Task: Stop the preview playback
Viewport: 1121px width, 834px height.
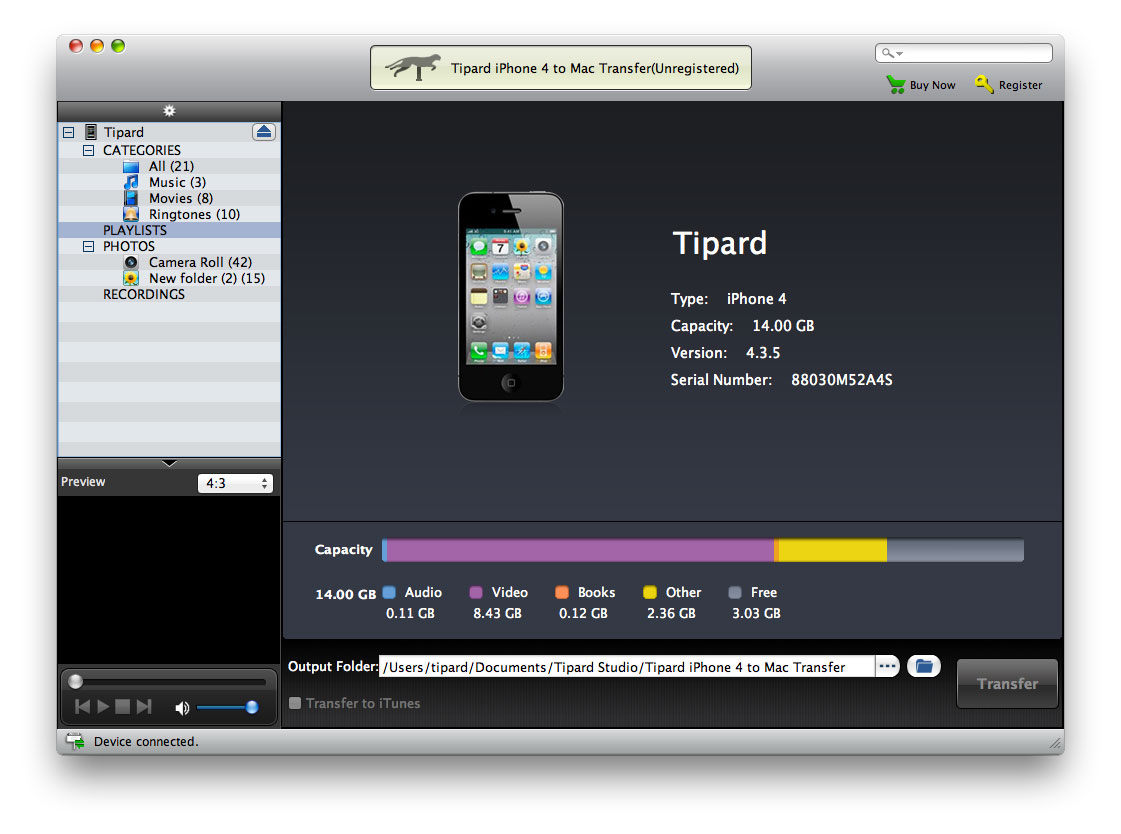Action: point(123,707)
